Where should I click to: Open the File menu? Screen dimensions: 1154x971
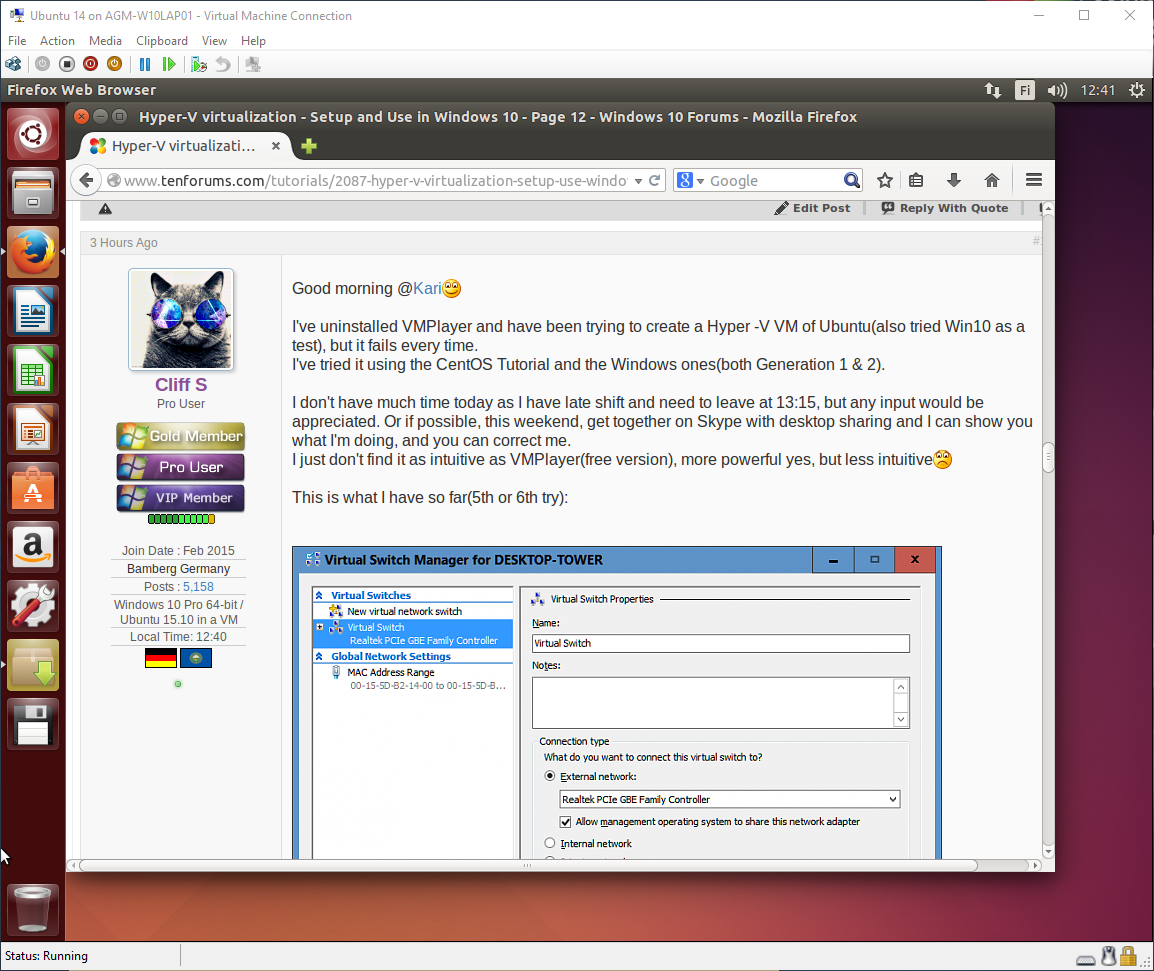17,41
